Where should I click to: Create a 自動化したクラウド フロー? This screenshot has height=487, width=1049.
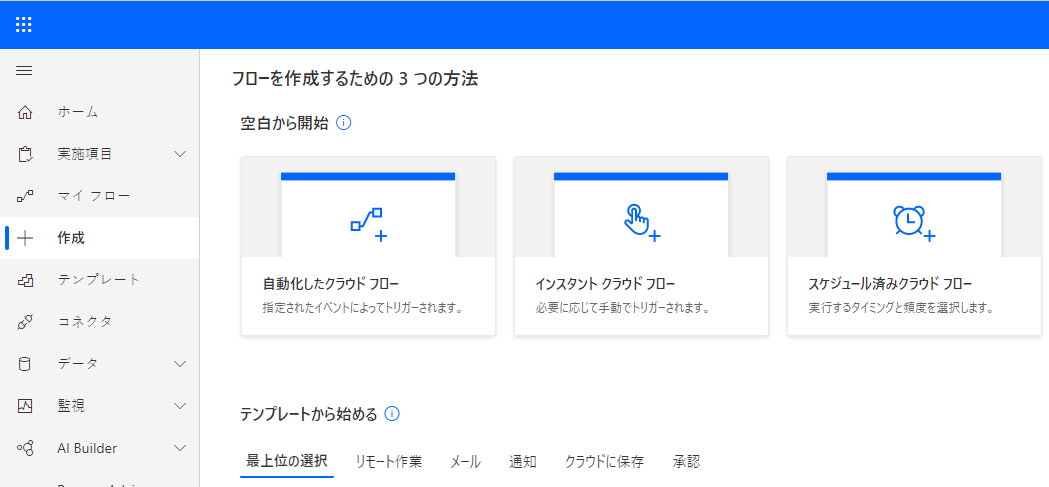point(369,246)
